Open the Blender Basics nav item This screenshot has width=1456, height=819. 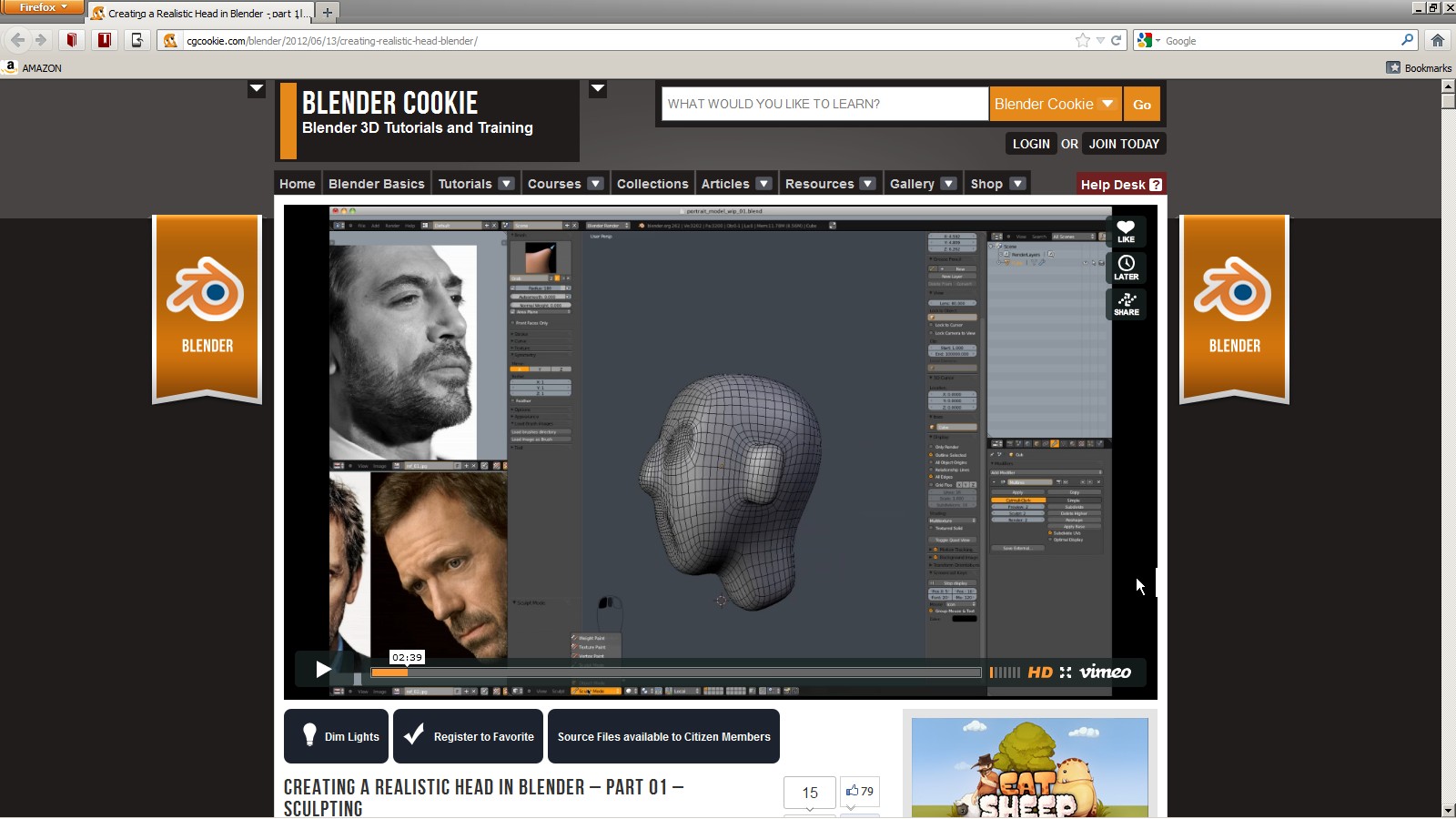pos(377,183)
